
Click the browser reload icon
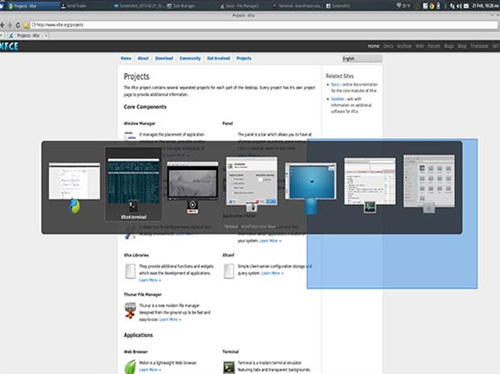pyautogui.click(x=18, y=25)
